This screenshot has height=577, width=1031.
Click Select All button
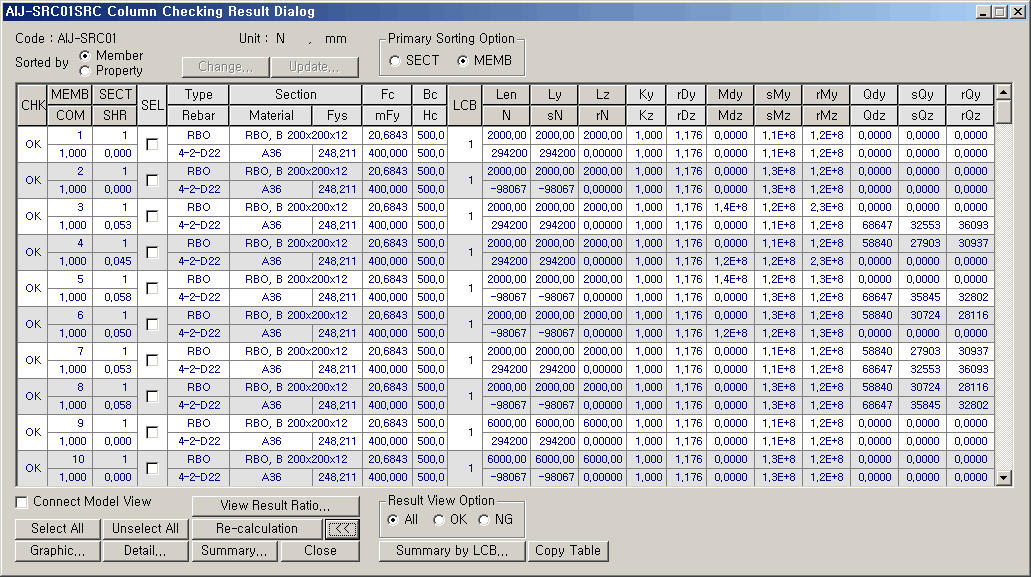coord(57,529)
